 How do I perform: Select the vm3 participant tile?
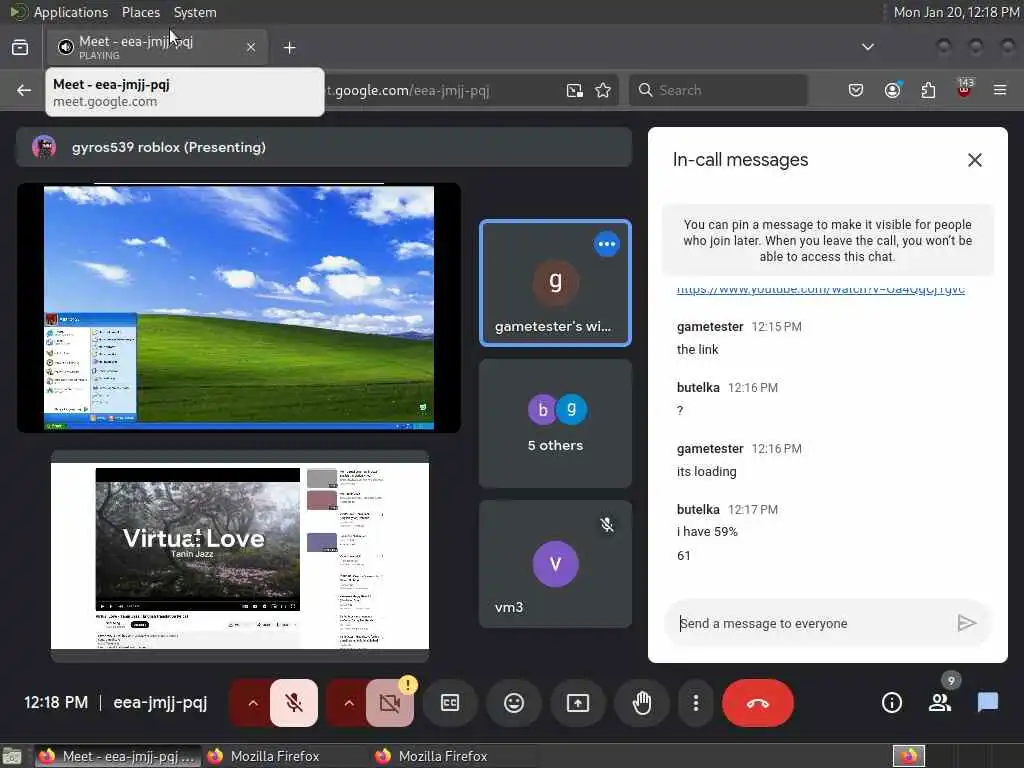click(555, 564)
